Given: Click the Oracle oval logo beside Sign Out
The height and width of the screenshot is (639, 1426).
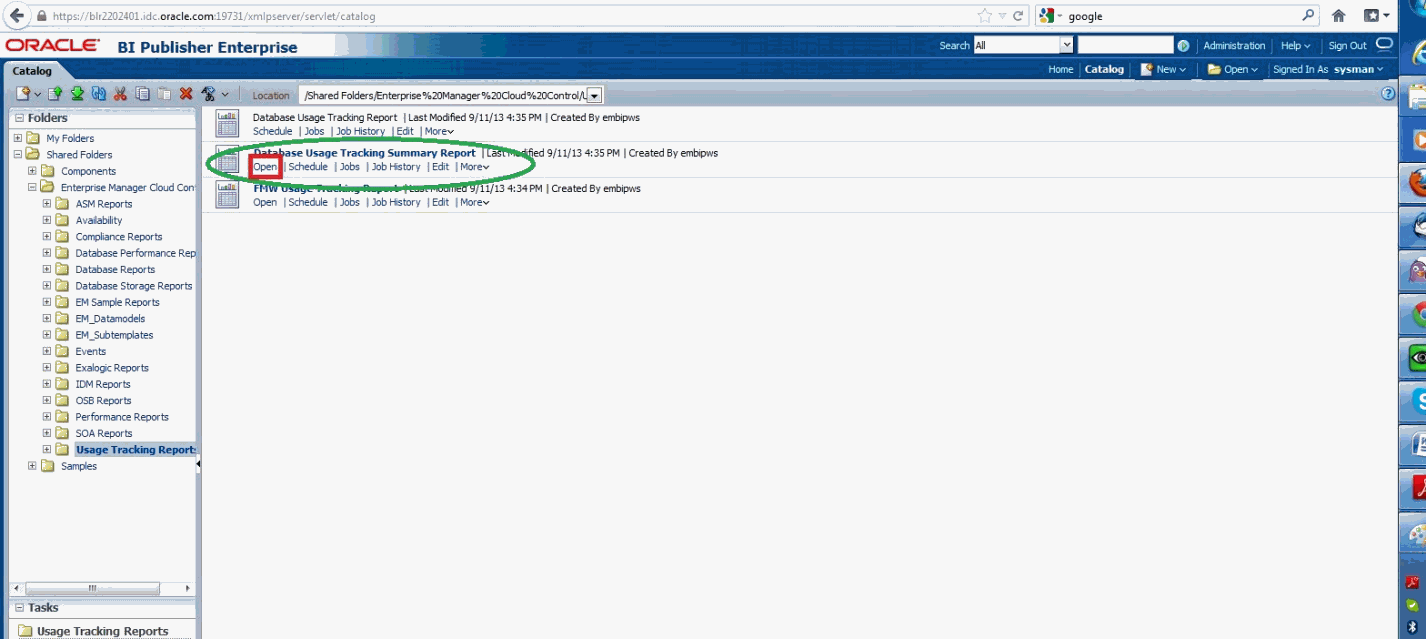Looking at the screenshot, I should [x=1384, y=44].
